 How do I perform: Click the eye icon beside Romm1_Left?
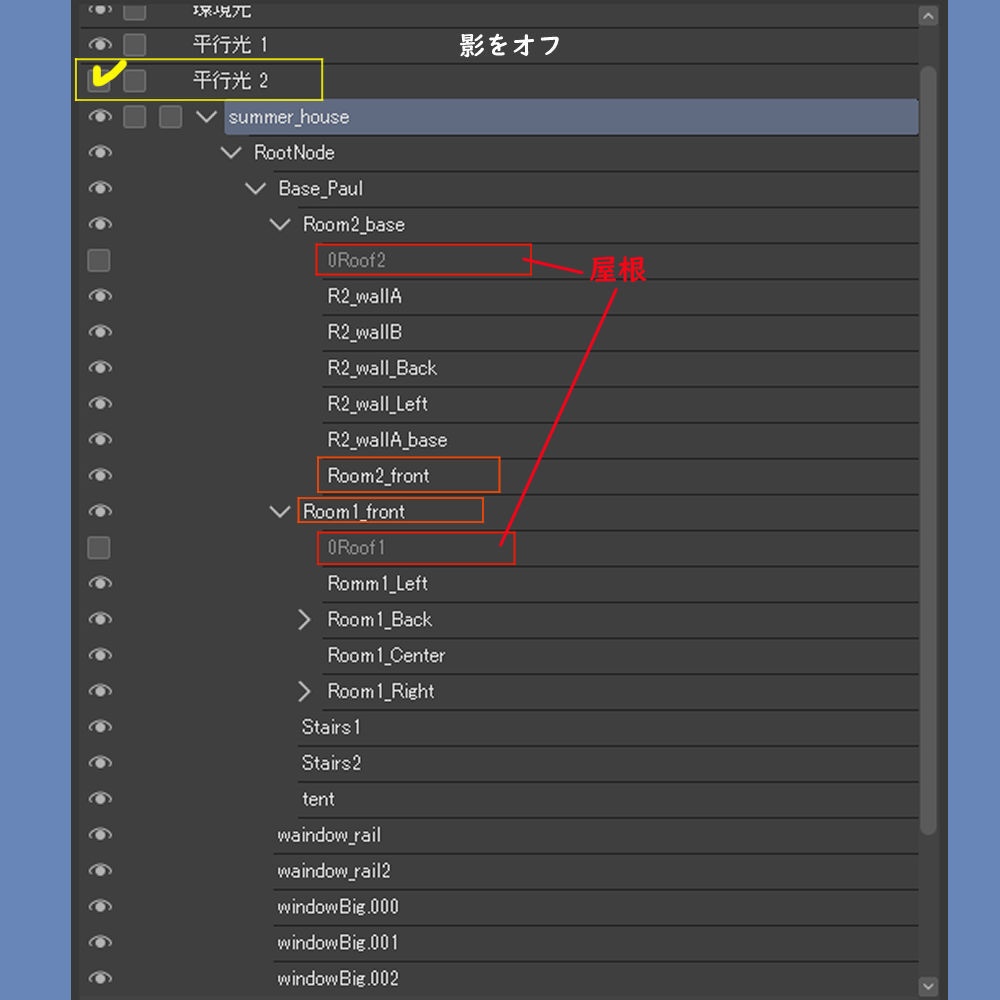[x=99, y=583]
